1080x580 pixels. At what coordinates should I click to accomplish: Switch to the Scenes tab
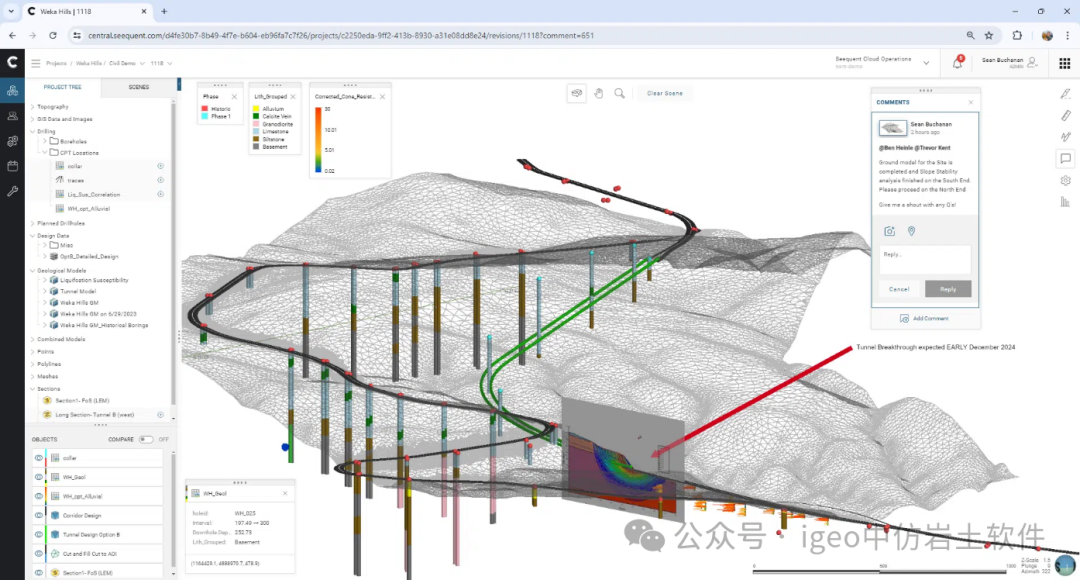(x=139, y=87)
